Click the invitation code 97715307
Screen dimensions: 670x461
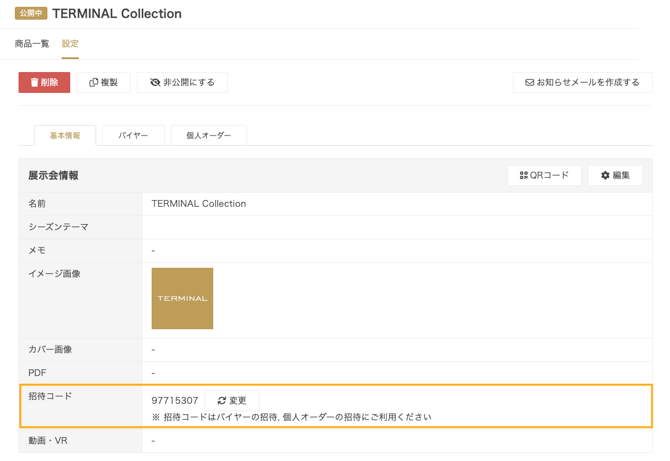(175, 400)
